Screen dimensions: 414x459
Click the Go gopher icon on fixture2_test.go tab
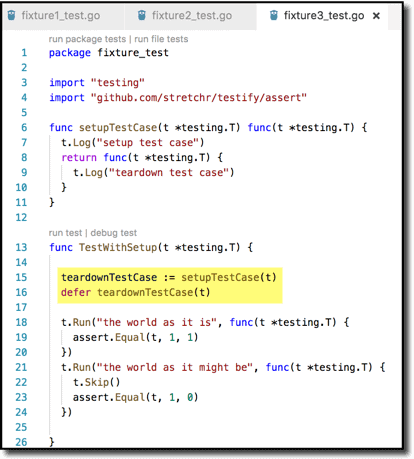(x=142, y=15)
